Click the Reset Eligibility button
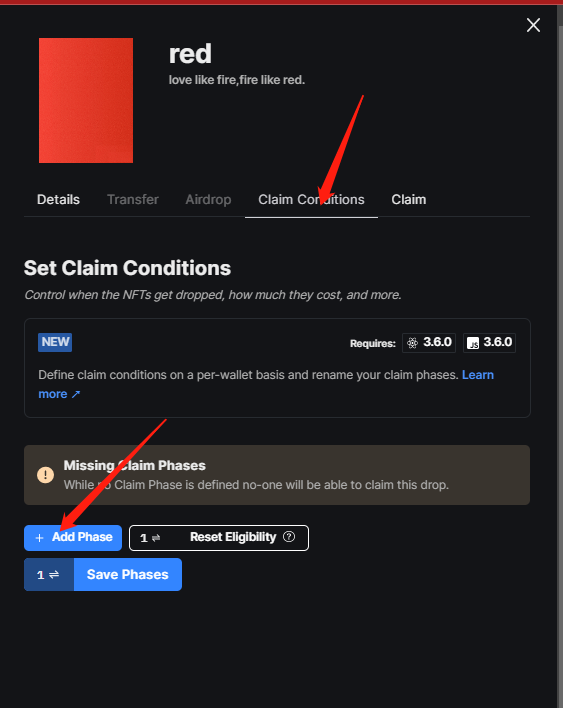The image size is (563, 708). click(x=219, y=538)
